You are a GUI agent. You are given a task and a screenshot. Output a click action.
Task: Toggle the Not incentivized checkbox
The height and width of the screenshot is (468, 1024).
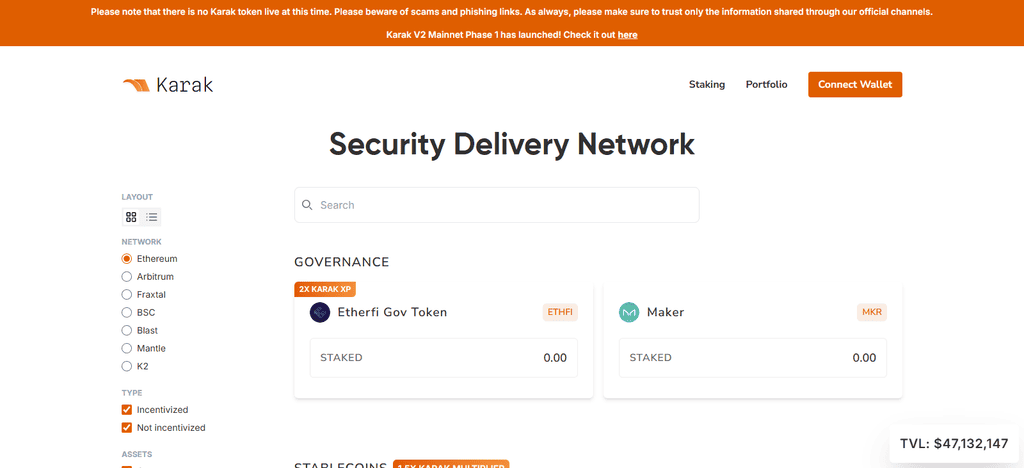point(127,428)
